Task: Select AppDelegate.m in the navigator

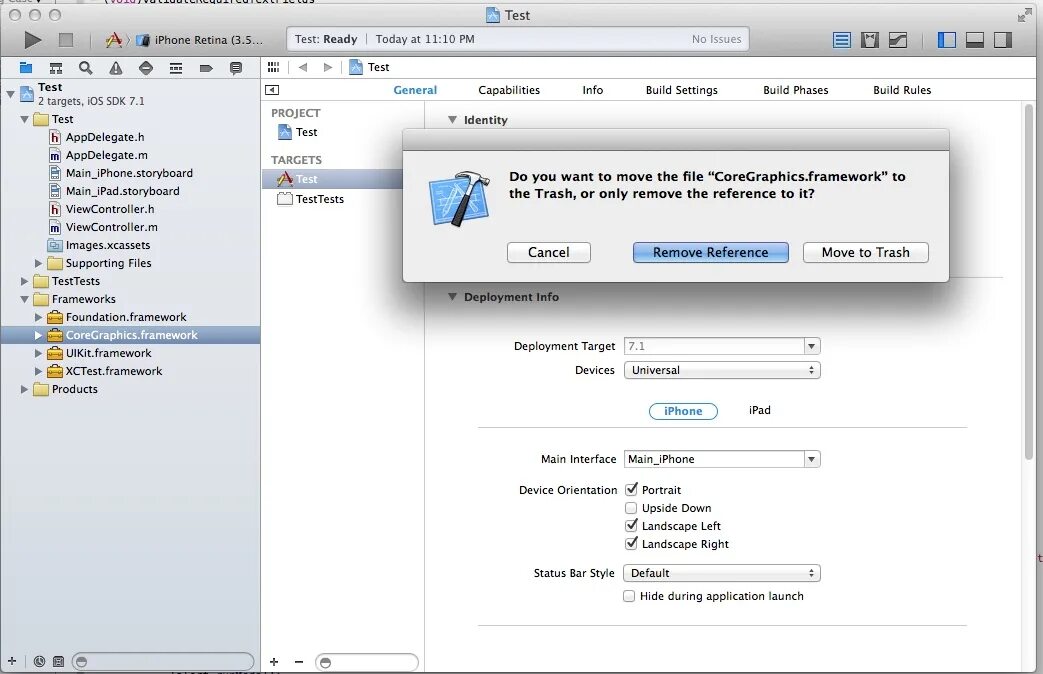Action: pyautogui.click(x=106, y=155)
